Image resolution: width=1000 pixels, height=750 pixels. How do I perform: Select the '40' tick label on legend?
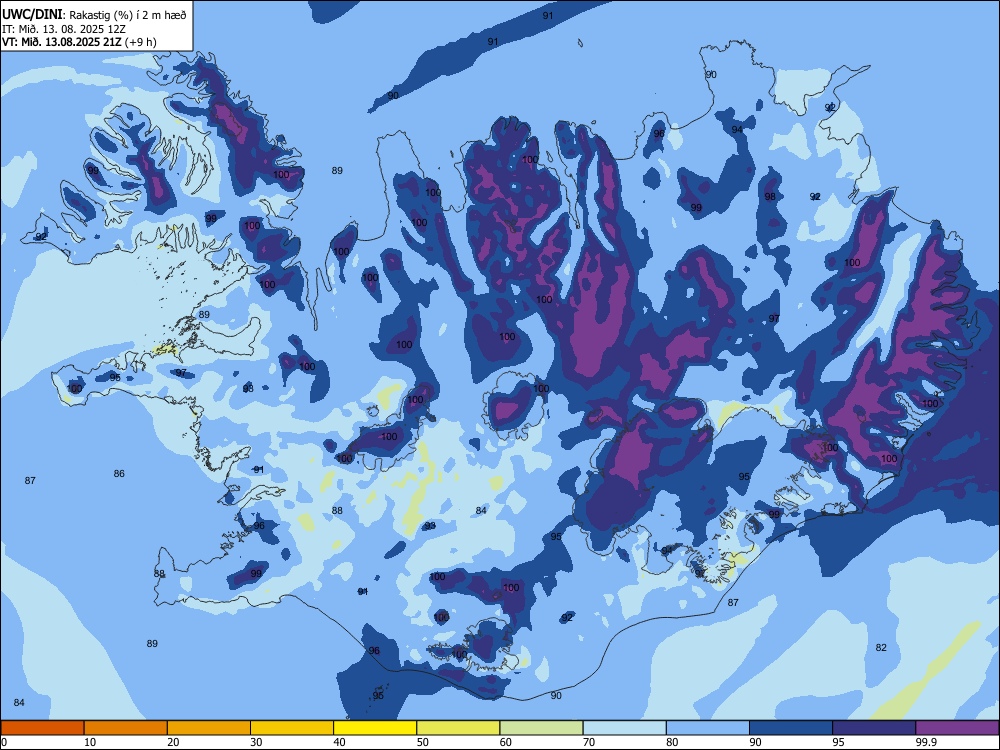click(x=339, y=742)
